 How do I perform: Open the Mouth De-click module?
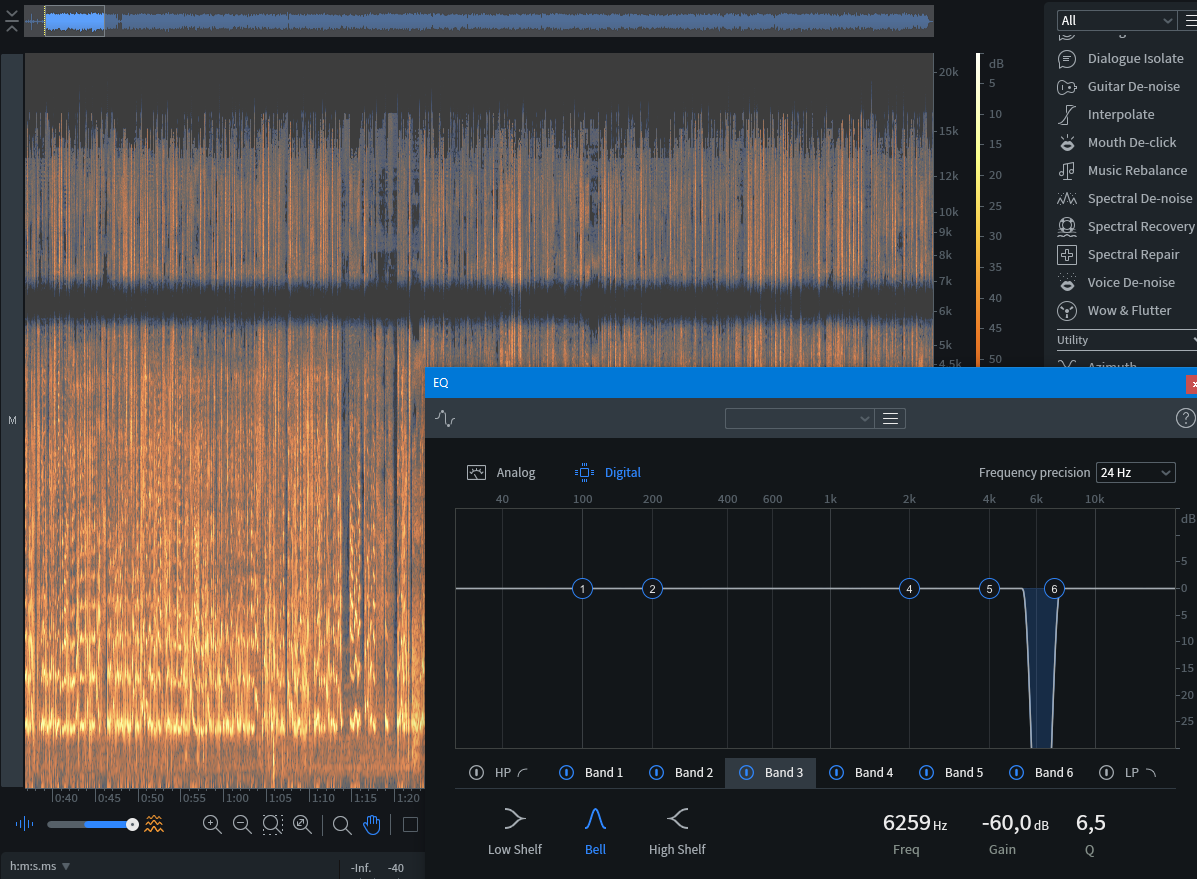(1132, 142)
